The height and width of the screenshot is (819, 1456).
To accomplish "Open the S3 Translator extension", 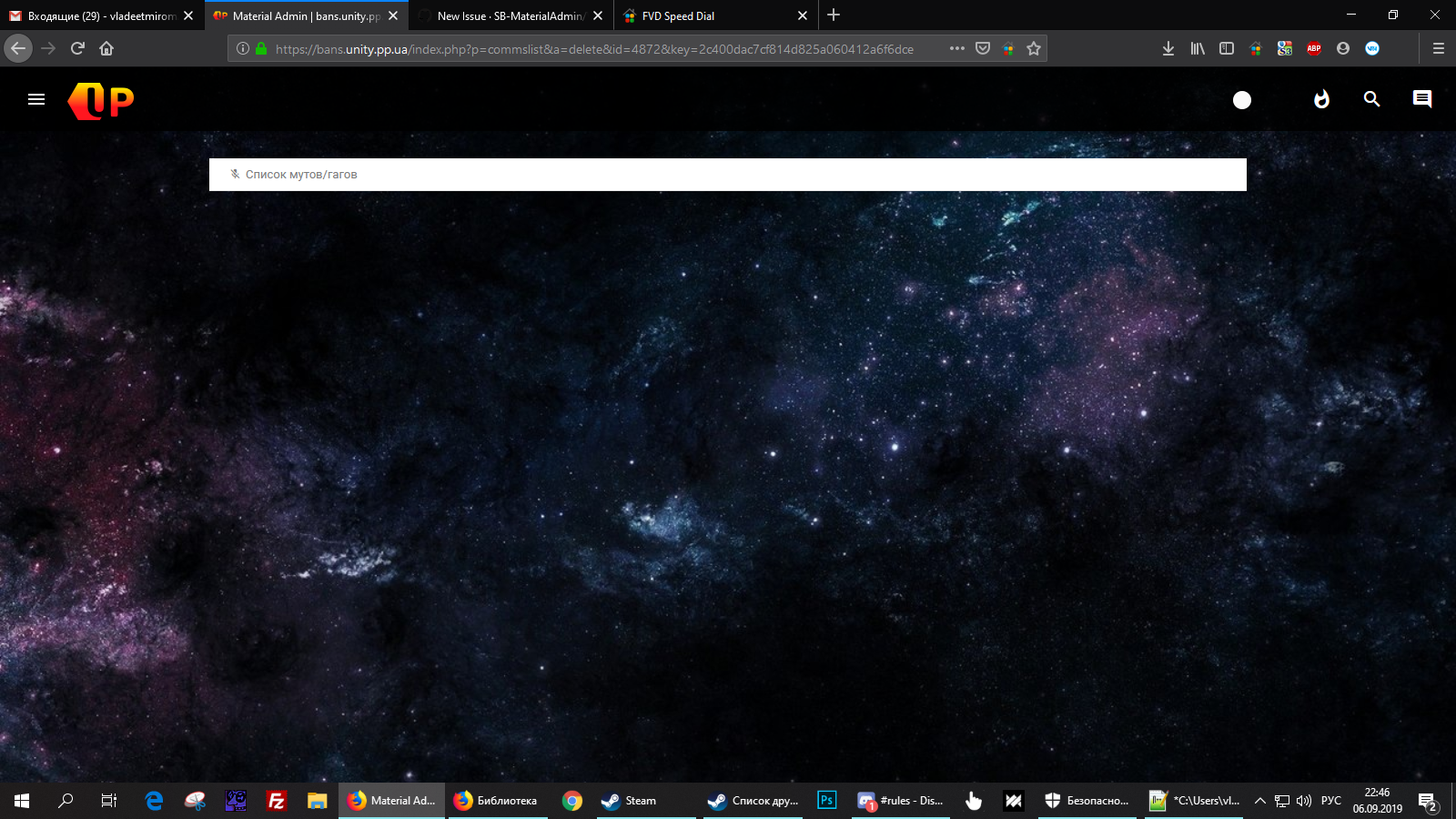I will pyautogui.click(x=1285, y=48).
